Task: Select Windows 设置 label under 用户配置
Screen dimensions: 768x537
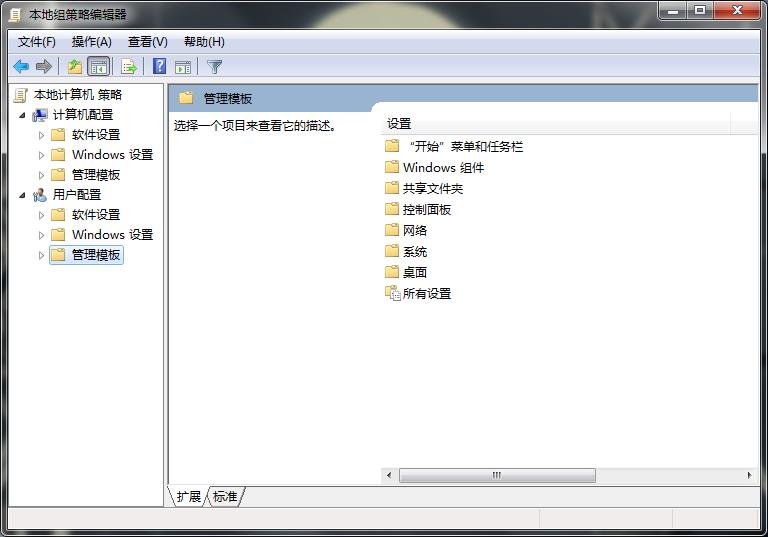Action: point(113,235)
